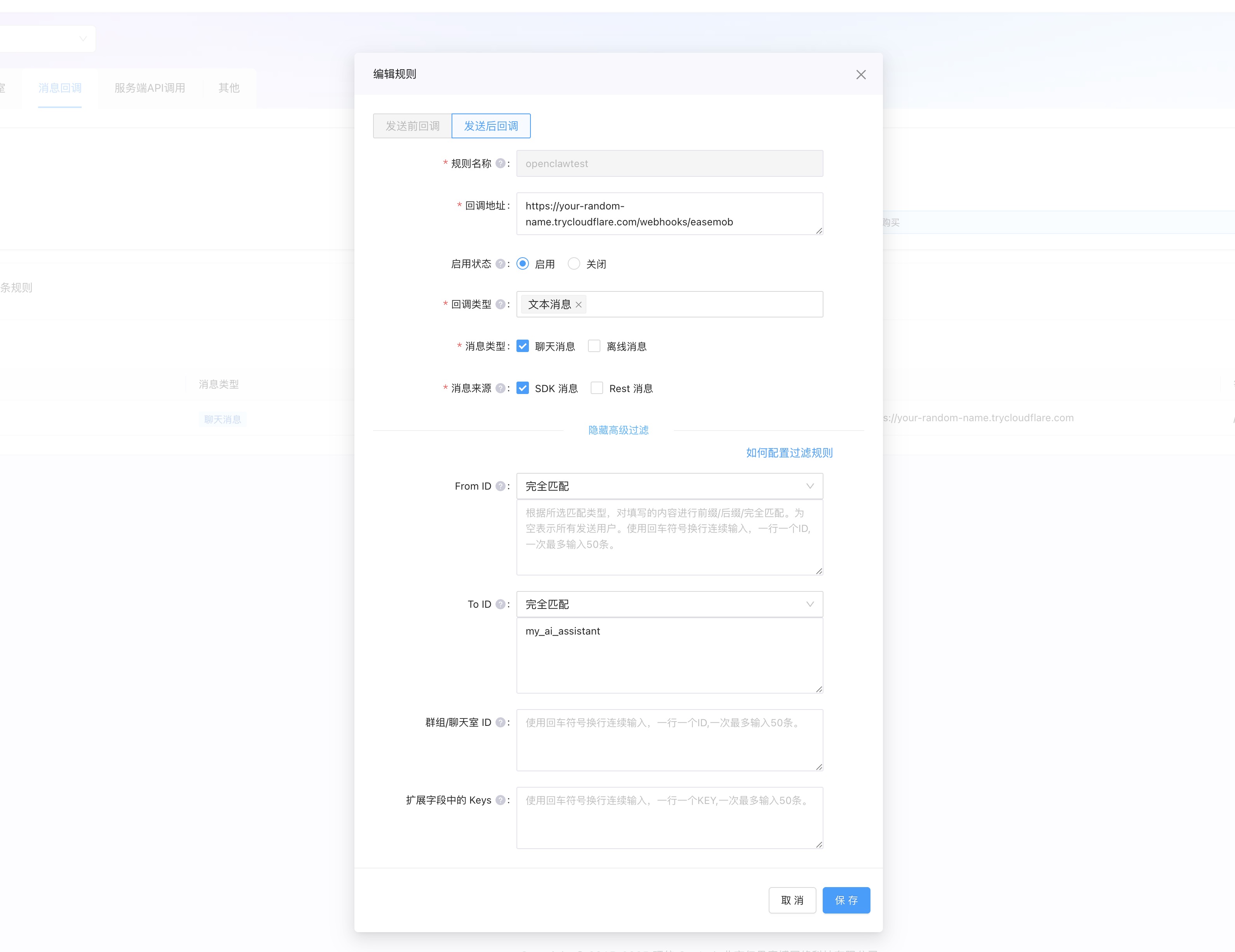Open 如何配置过滤规则 link
This screenshot has width=1235, height=952.
(x=789, y=453)
